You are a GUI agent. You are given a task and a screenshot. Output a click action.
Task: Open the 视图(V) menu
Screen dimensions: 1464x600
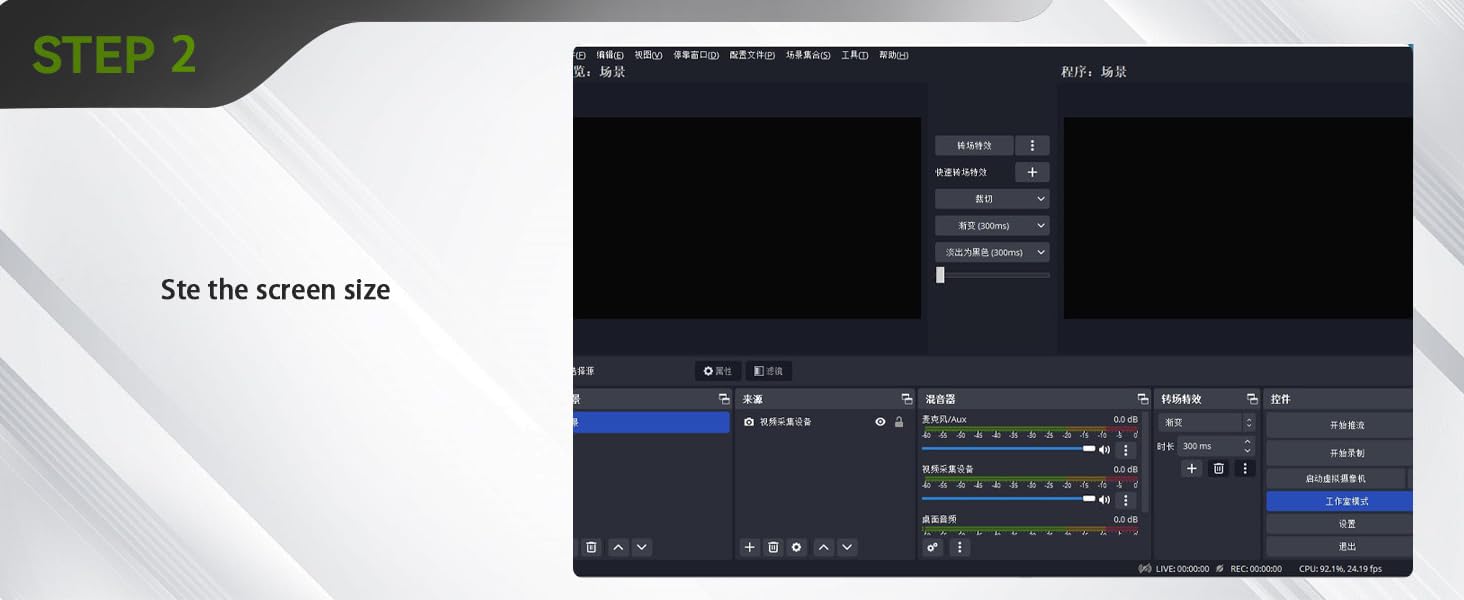point(648,55)
